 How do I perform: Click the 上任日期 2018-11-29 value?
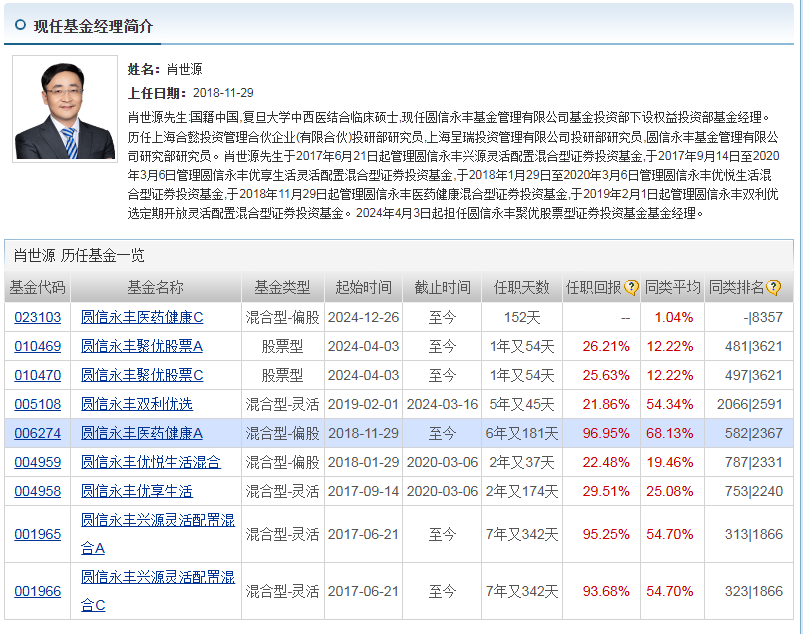coord(223,93)
